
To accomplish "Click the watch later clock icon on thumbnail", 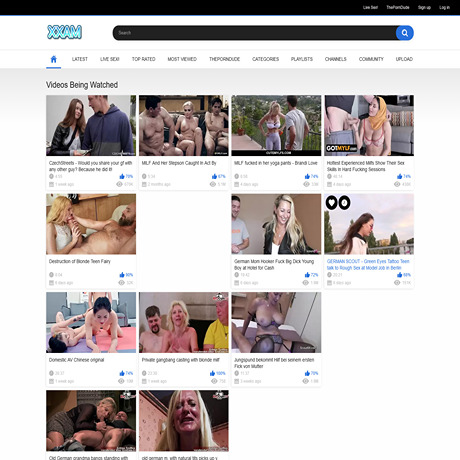I will [344, 202].
